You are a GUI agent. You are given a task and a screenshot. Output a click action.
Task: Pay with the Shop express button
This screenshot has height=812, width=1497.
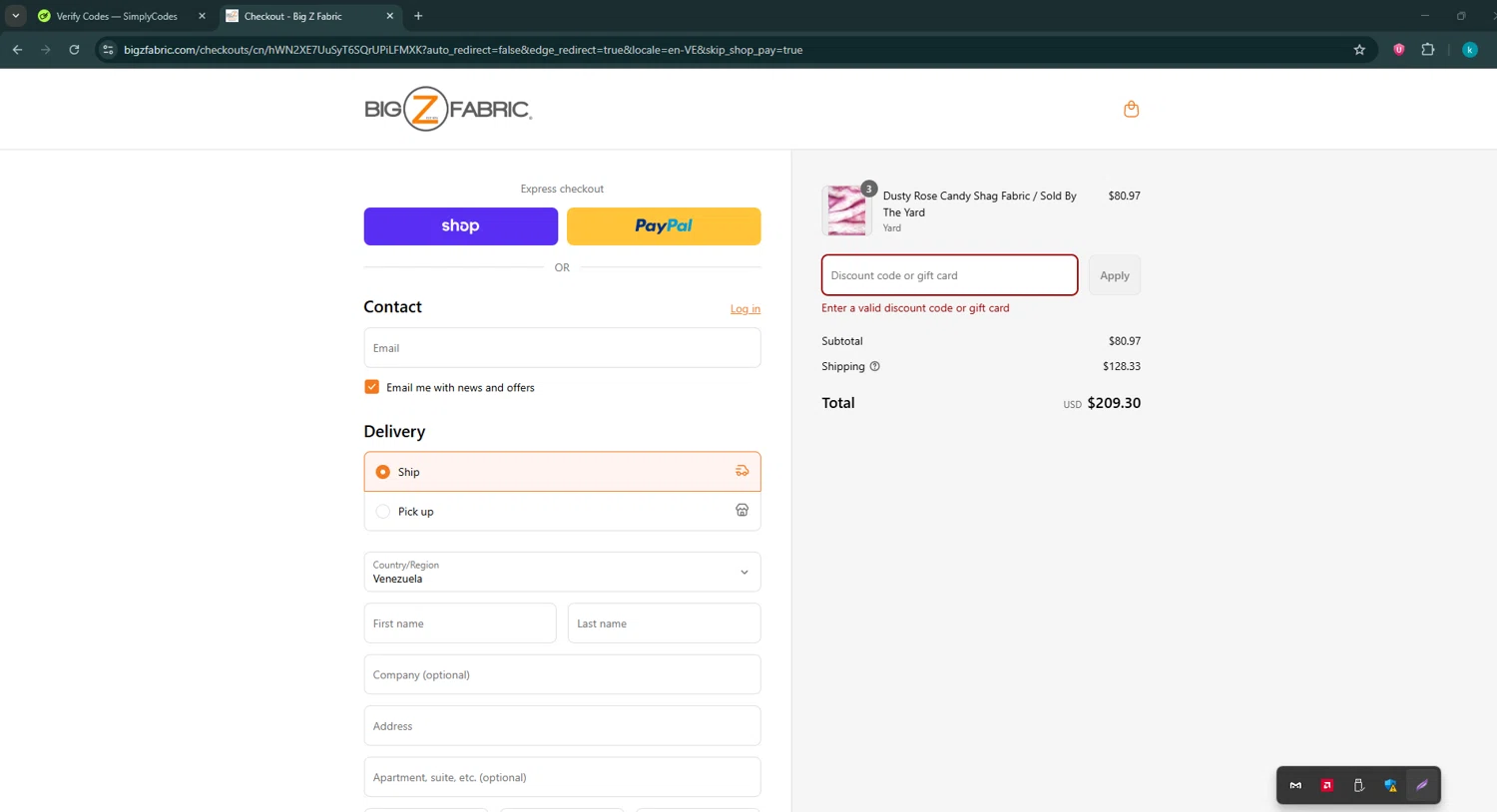(x=461, y=226)
